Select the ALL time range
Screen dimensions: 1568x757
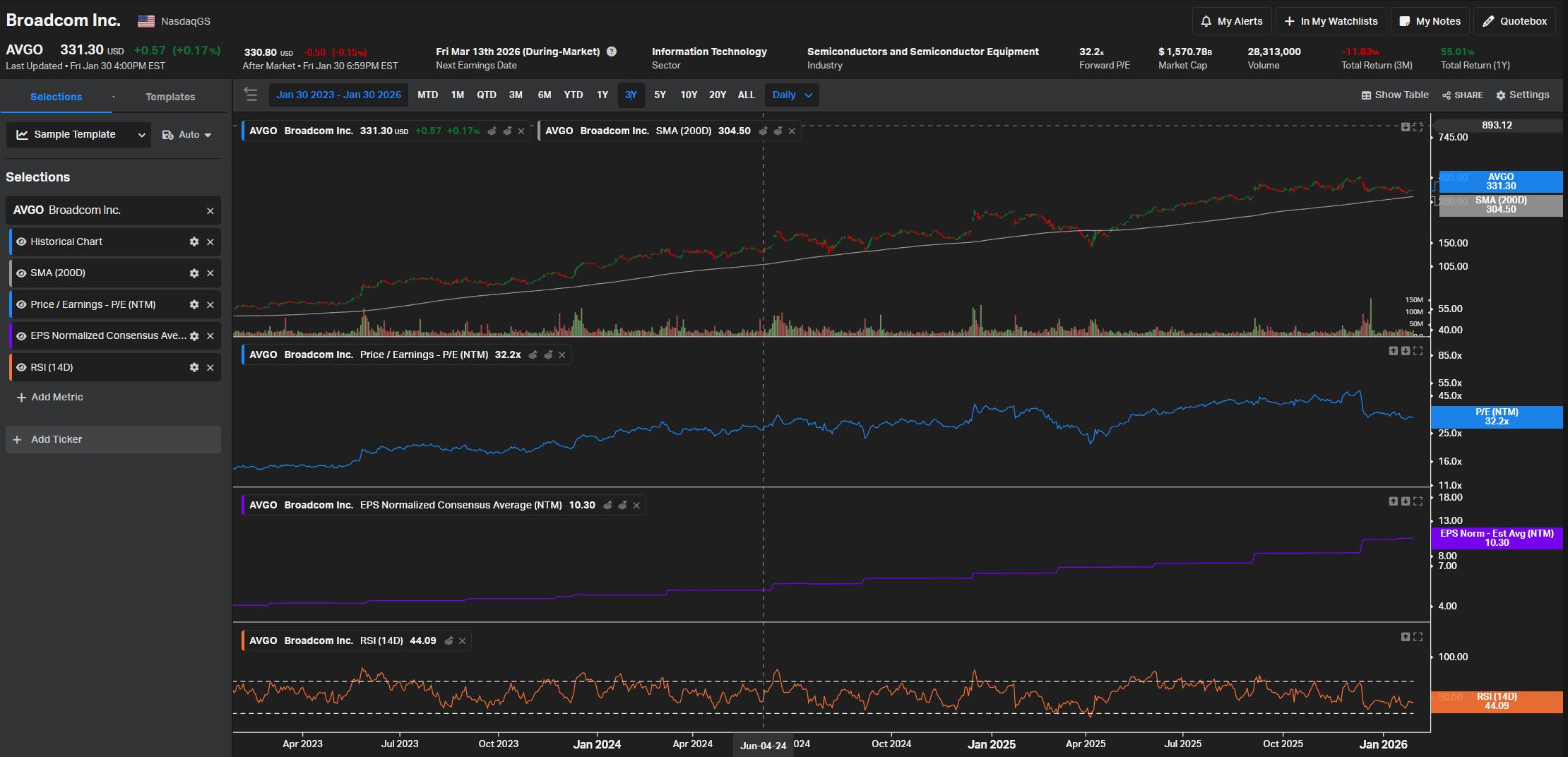[747, 95]
